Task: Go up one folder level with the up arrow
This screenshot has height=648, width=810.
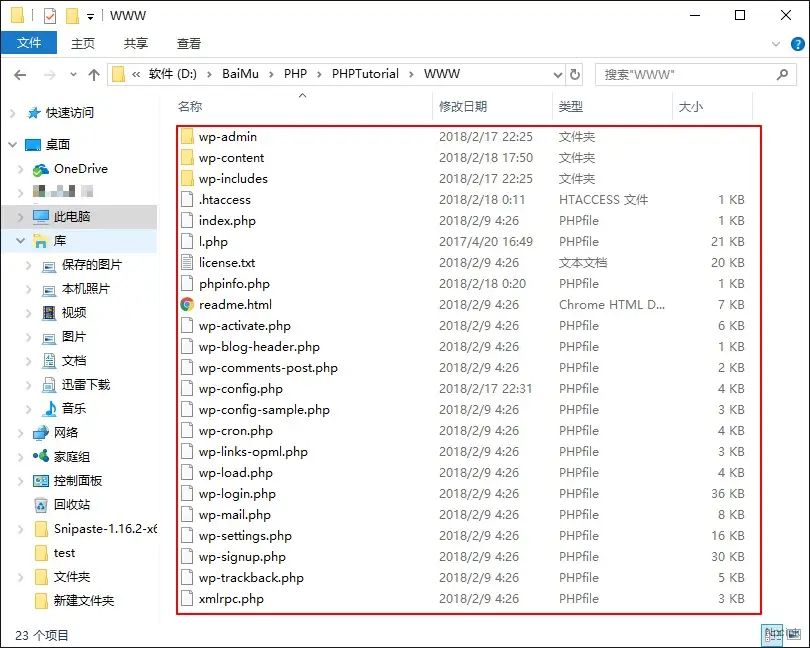Action: pos(94,74)
